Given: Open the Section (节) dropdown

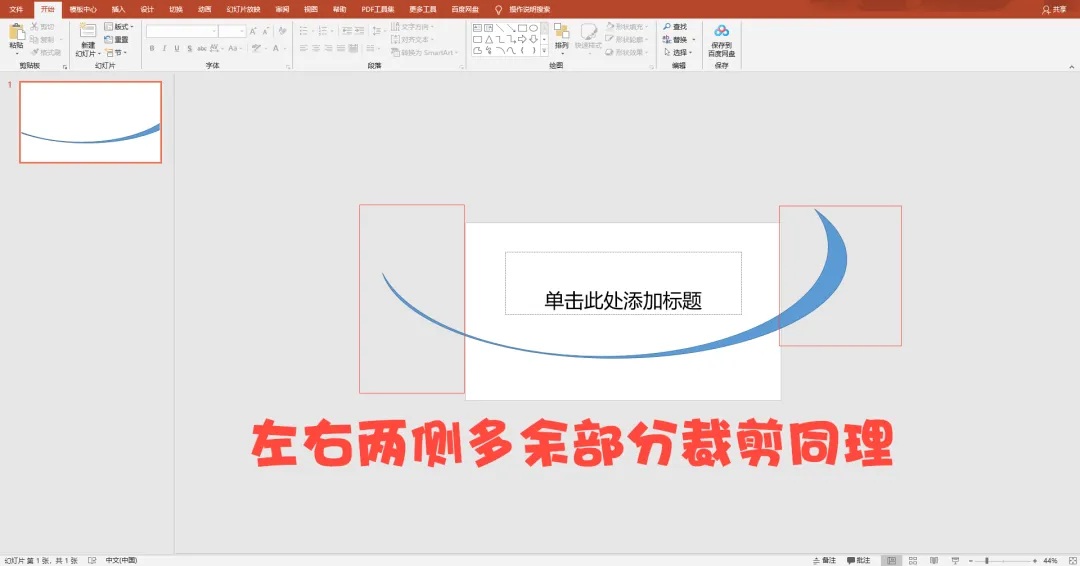Looking at the screenshot, I should [x=116, y=52].
